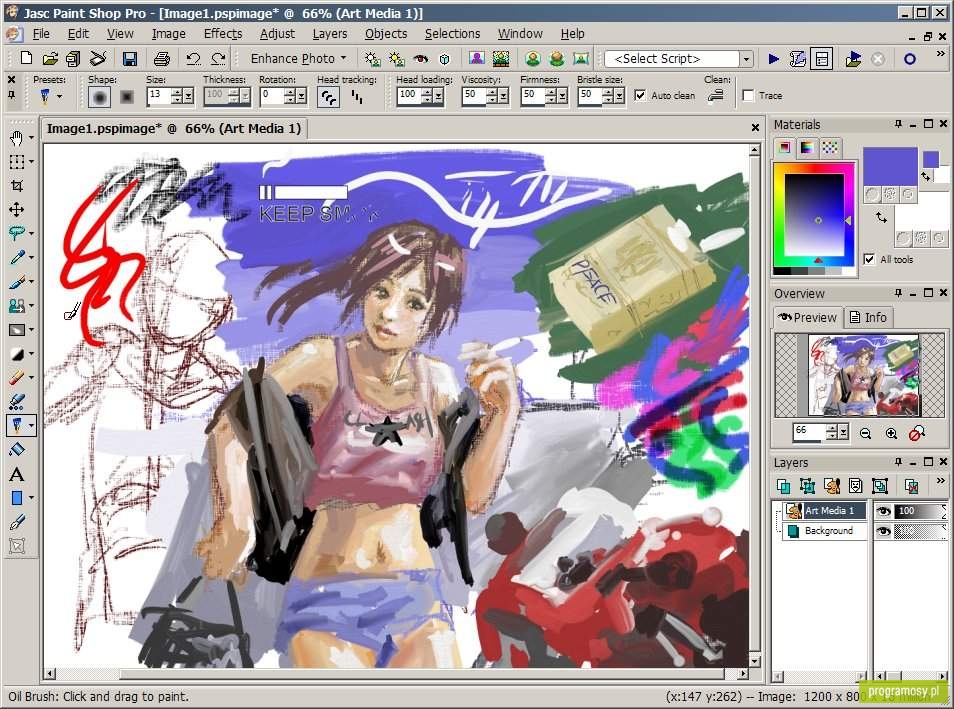
Task: Print the image using the printer icon
Action: (x=161, y=58)
